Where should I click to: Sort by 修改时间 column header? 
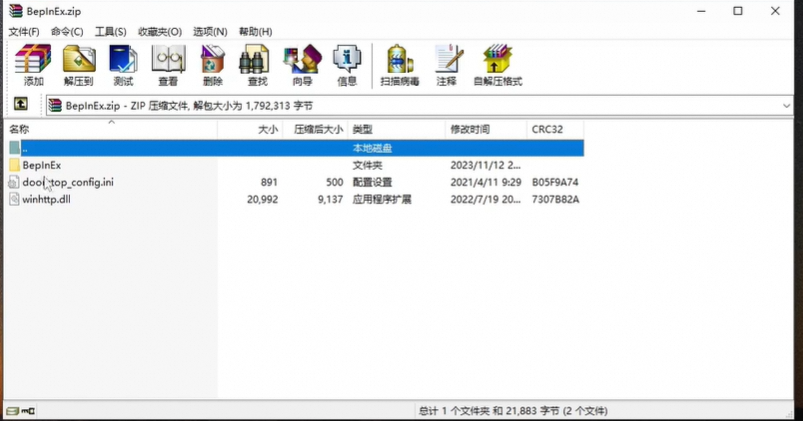click(486, 129)
